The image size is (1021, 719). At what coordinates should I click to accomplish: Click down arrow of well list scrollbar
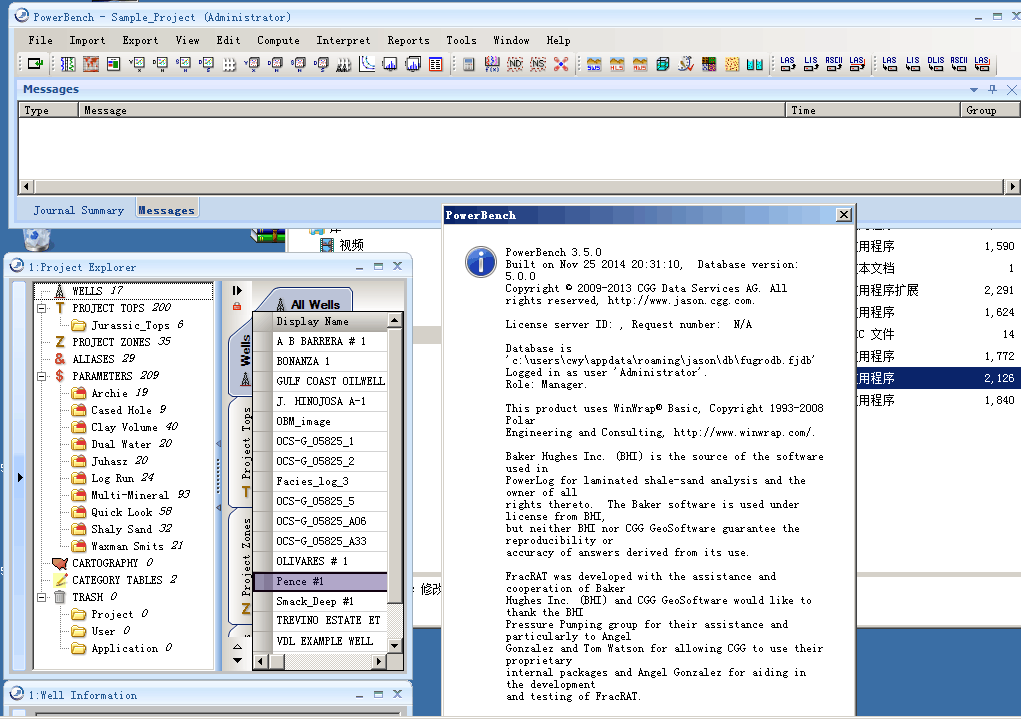(394, 645)
